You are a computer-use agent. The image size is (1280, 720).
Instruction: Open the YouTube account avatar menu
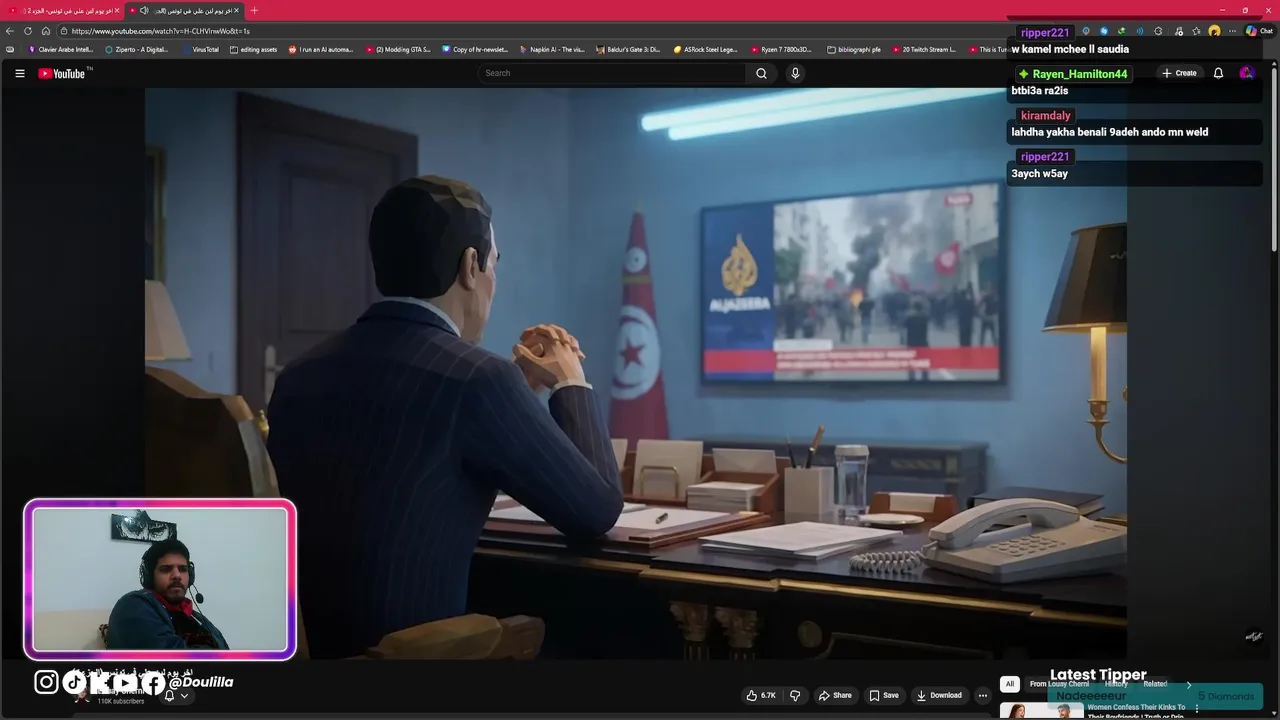pos(1246,73)
